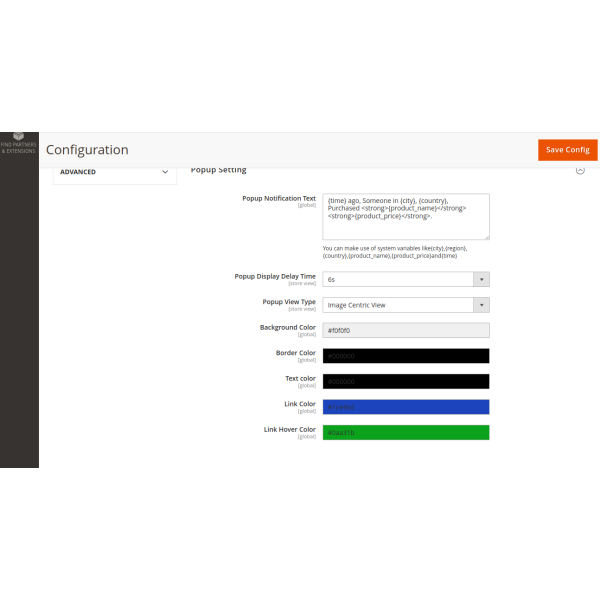The image size is (600, 600).
Task: Click the Popup Notification Text label
Action: pos(278,198)
